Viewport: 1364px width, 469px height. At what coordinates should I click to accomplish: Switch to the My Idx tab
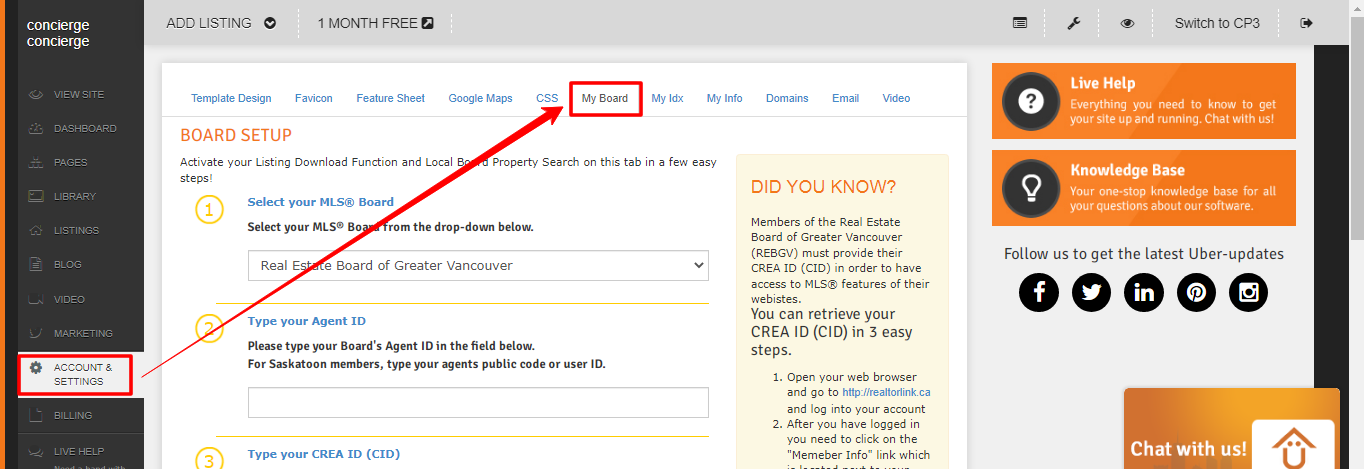click(667, 98)
